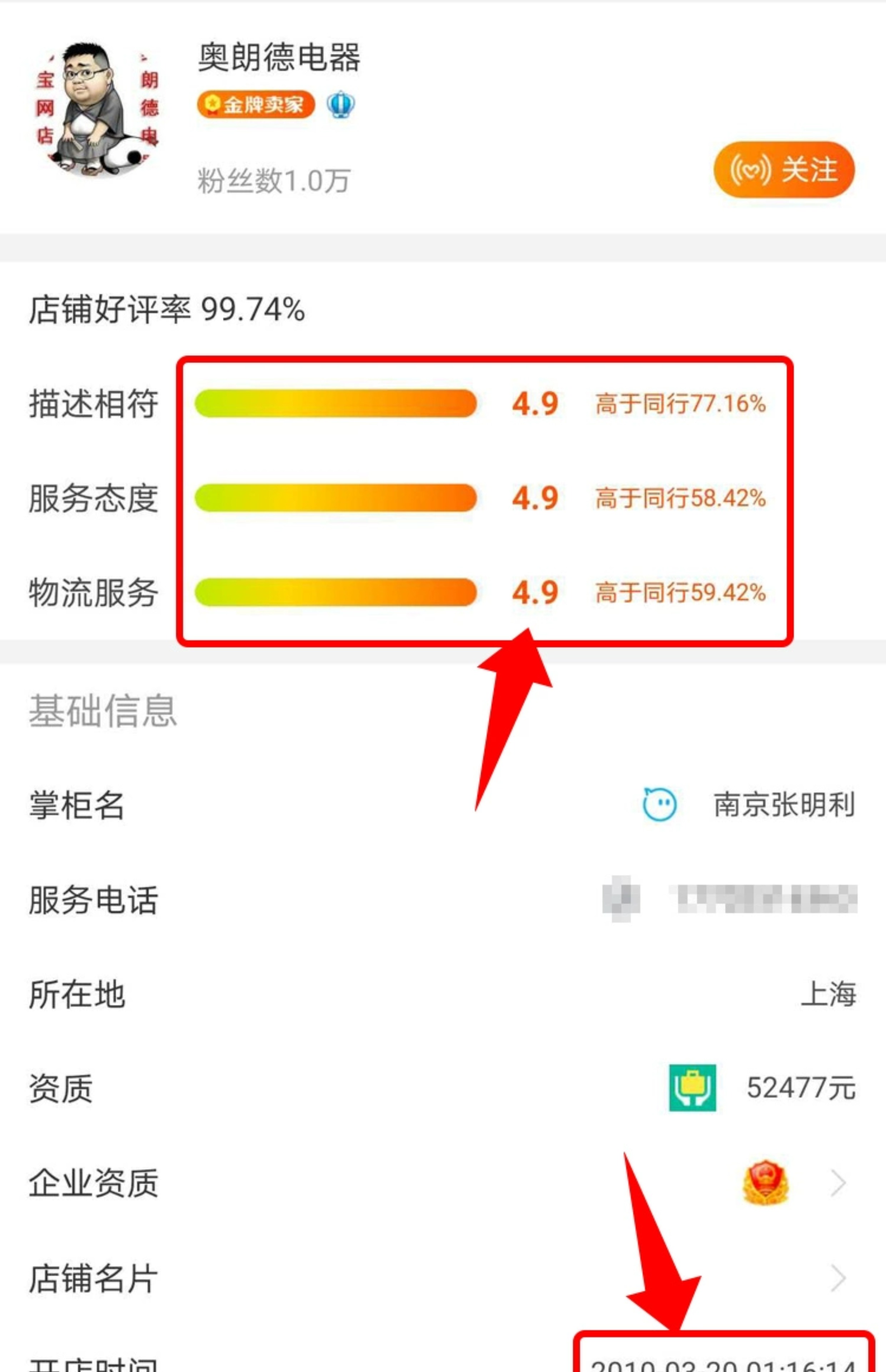Tap the shop name 奥朗德电器

coord(279,57)
